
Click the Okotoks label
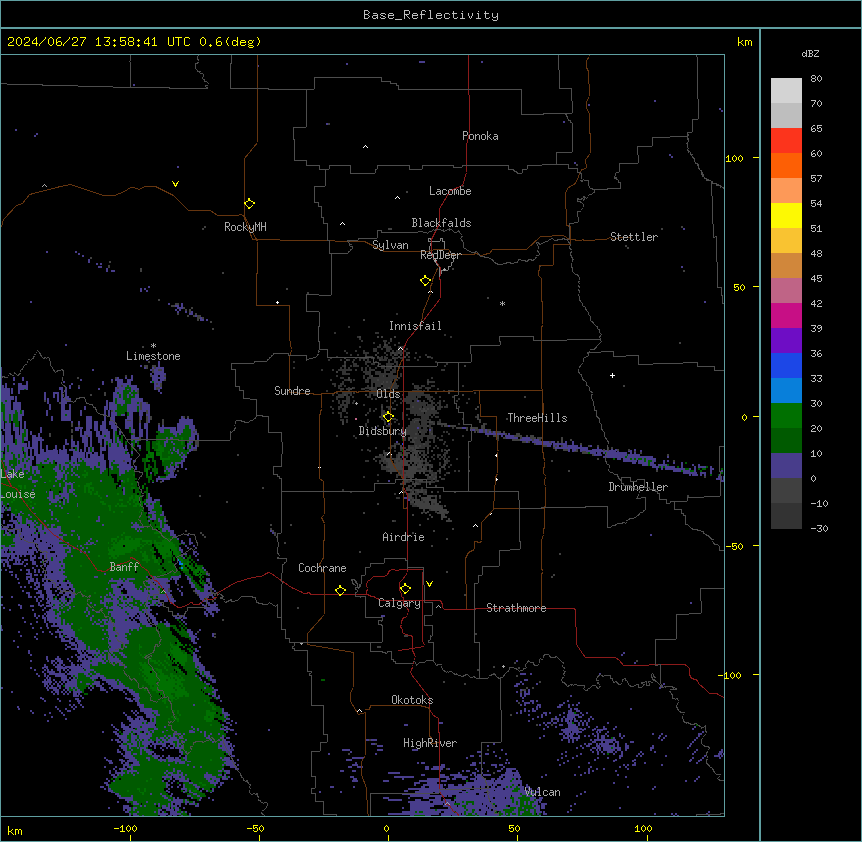[x=412, y=700]
